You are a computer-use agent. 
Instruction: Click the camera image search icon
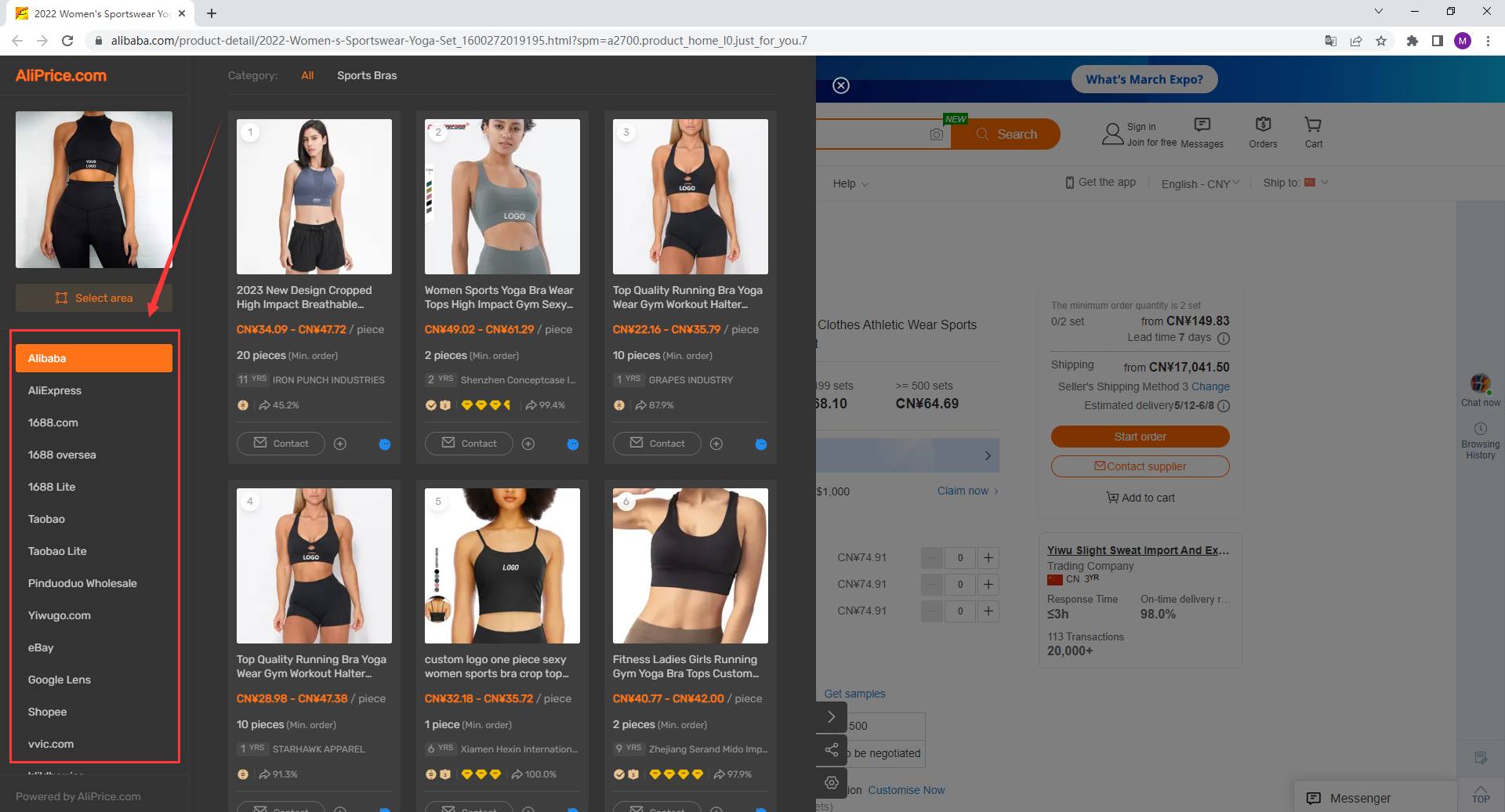coord(937,135)
